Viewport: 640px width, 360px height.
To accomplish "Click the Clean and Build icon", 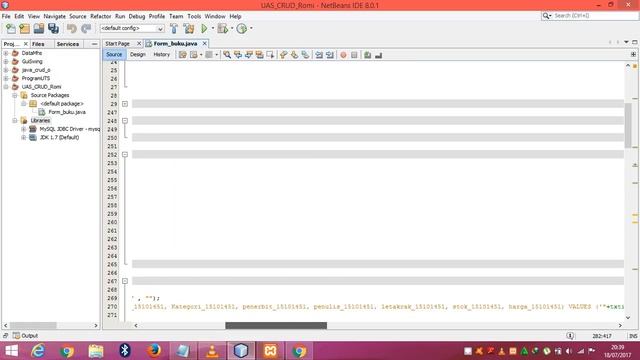I will pyautogui.click(x=189, y=28).
